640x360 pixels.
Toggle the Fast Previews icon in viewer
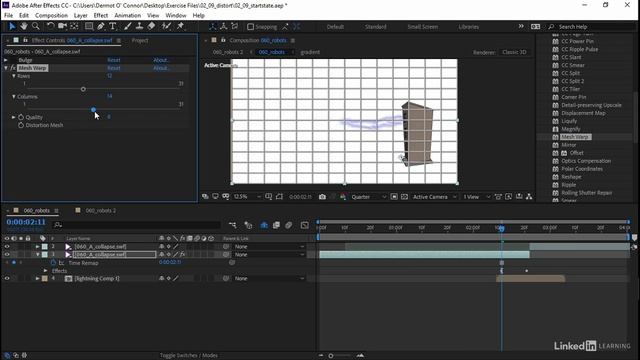(x=509, y=197)
